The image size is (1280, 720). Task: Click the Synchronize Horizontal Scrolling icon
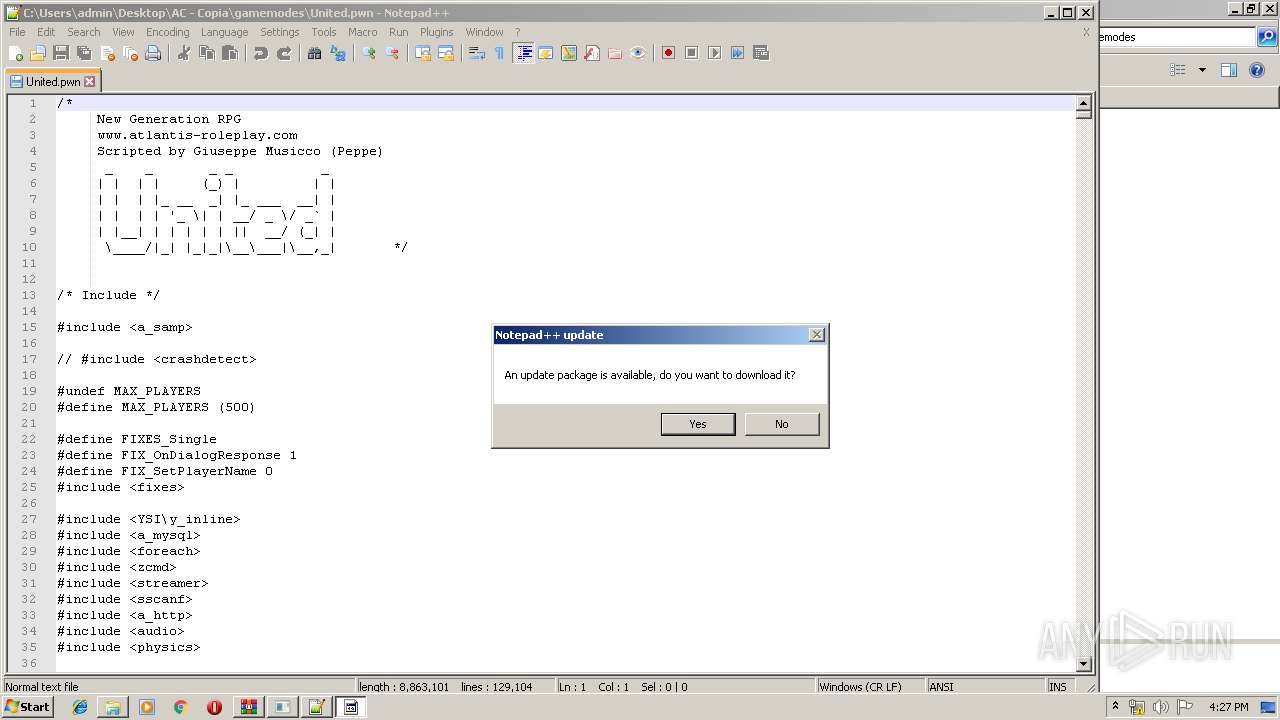click(446, 53)
